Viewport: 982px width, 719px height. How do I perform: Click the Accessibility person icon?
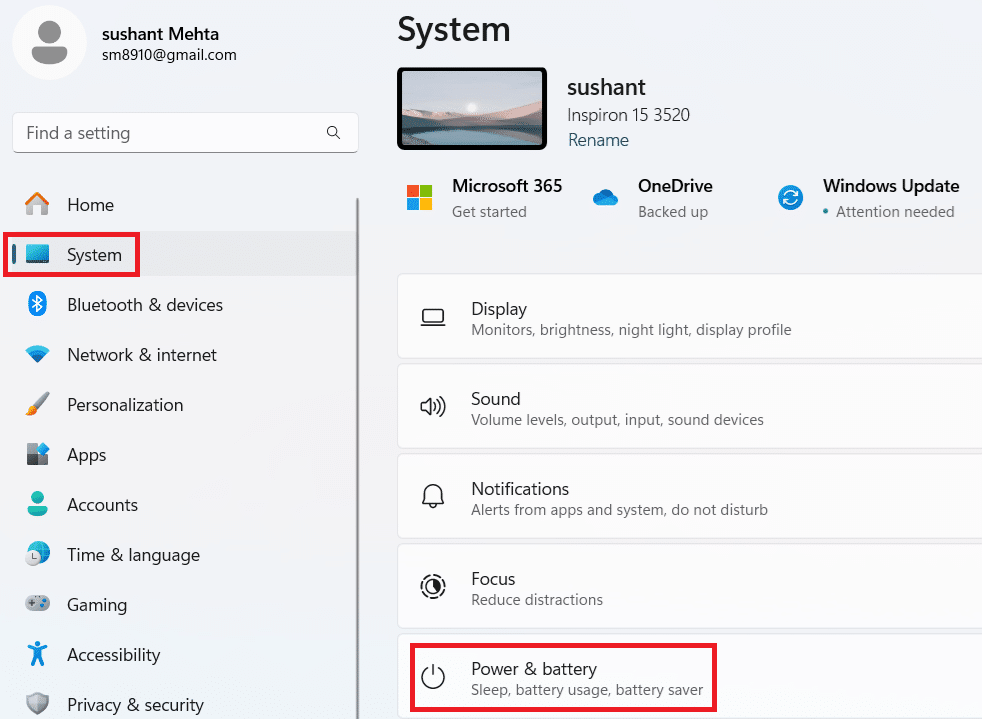38,655
